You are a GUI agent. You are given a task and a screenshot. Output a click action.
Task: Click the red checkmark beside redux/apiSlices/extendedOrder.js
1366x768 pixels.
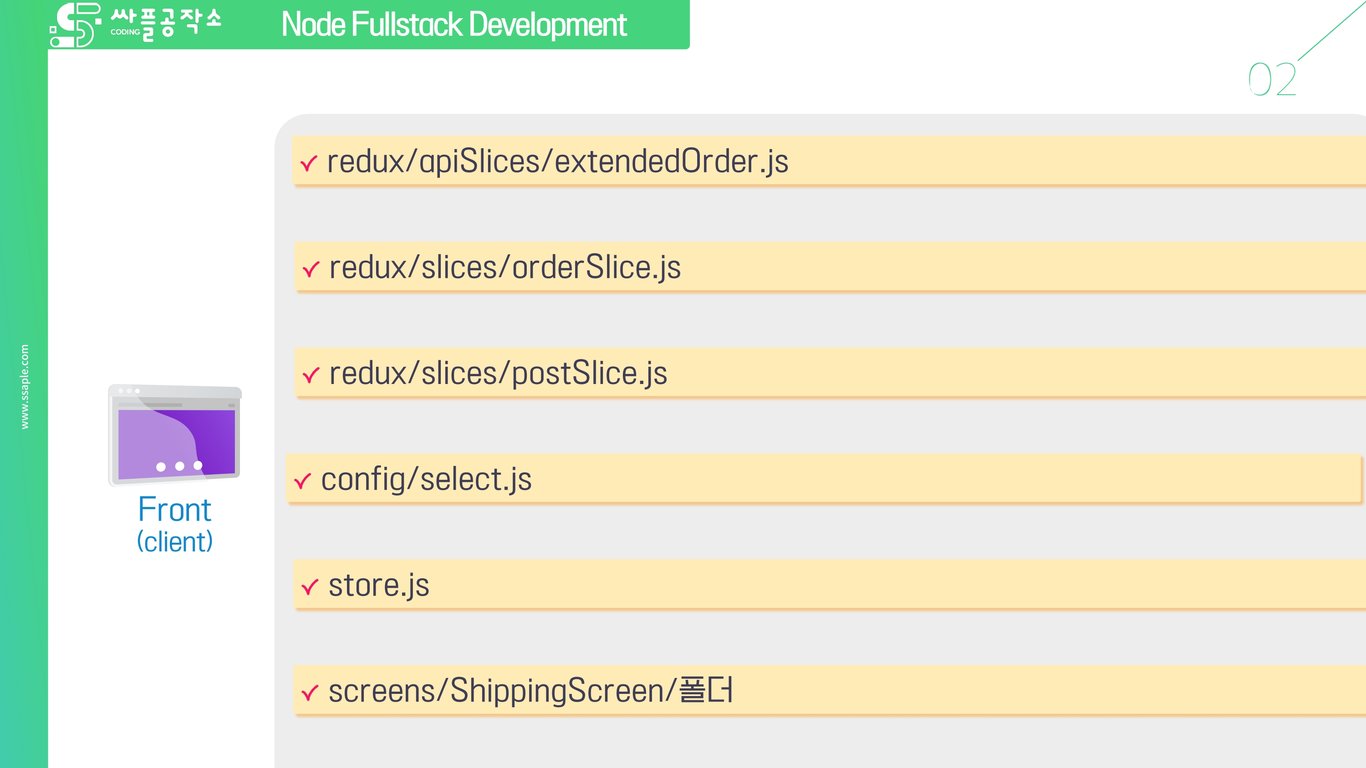click(308, 163)
